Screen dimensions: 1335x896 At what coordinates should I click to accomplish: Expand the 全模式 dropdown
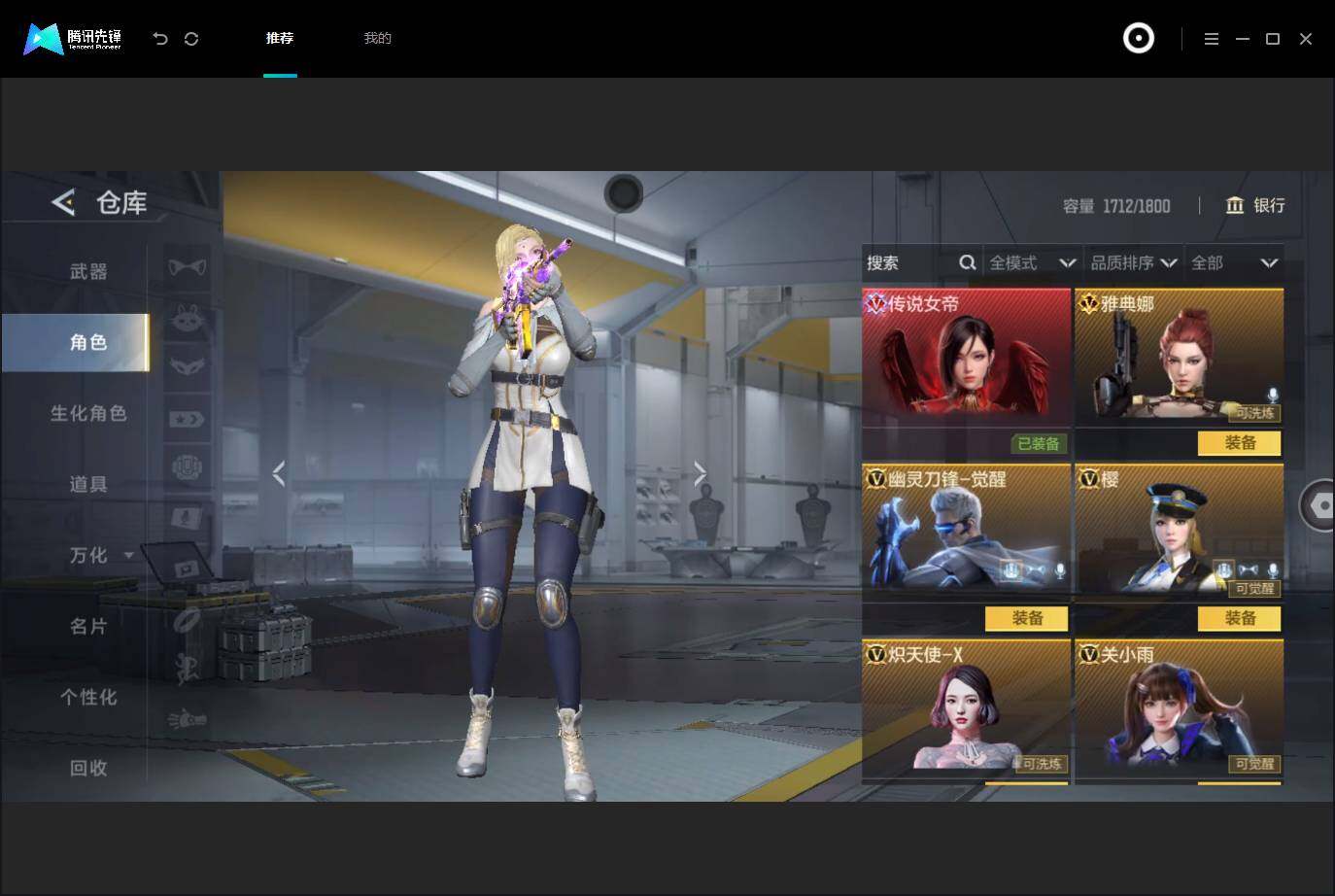tap(1032, 262)
